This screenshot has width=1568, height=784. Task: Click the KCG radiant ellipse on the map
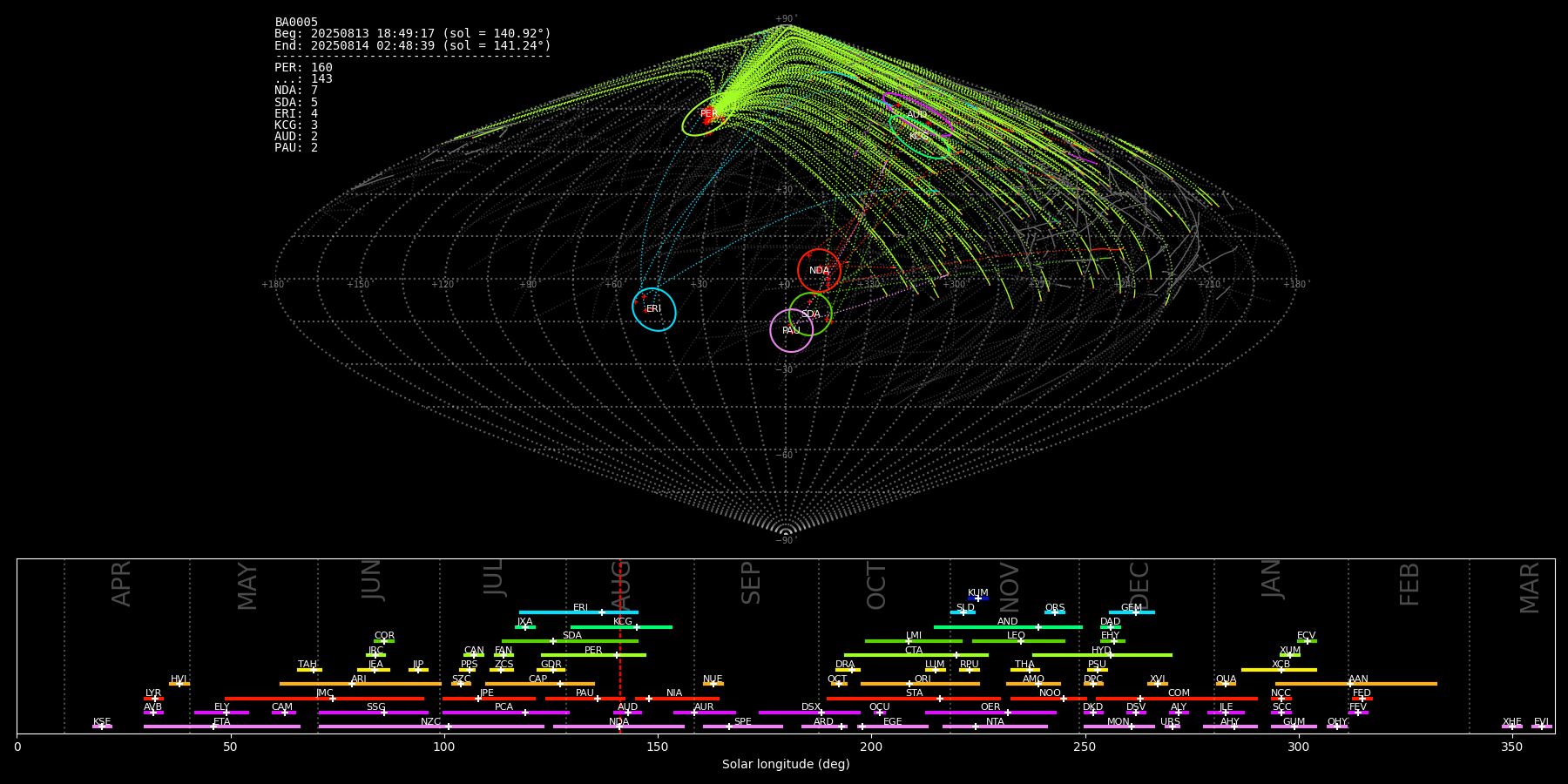pyautogui.click(x=920, y=135)
